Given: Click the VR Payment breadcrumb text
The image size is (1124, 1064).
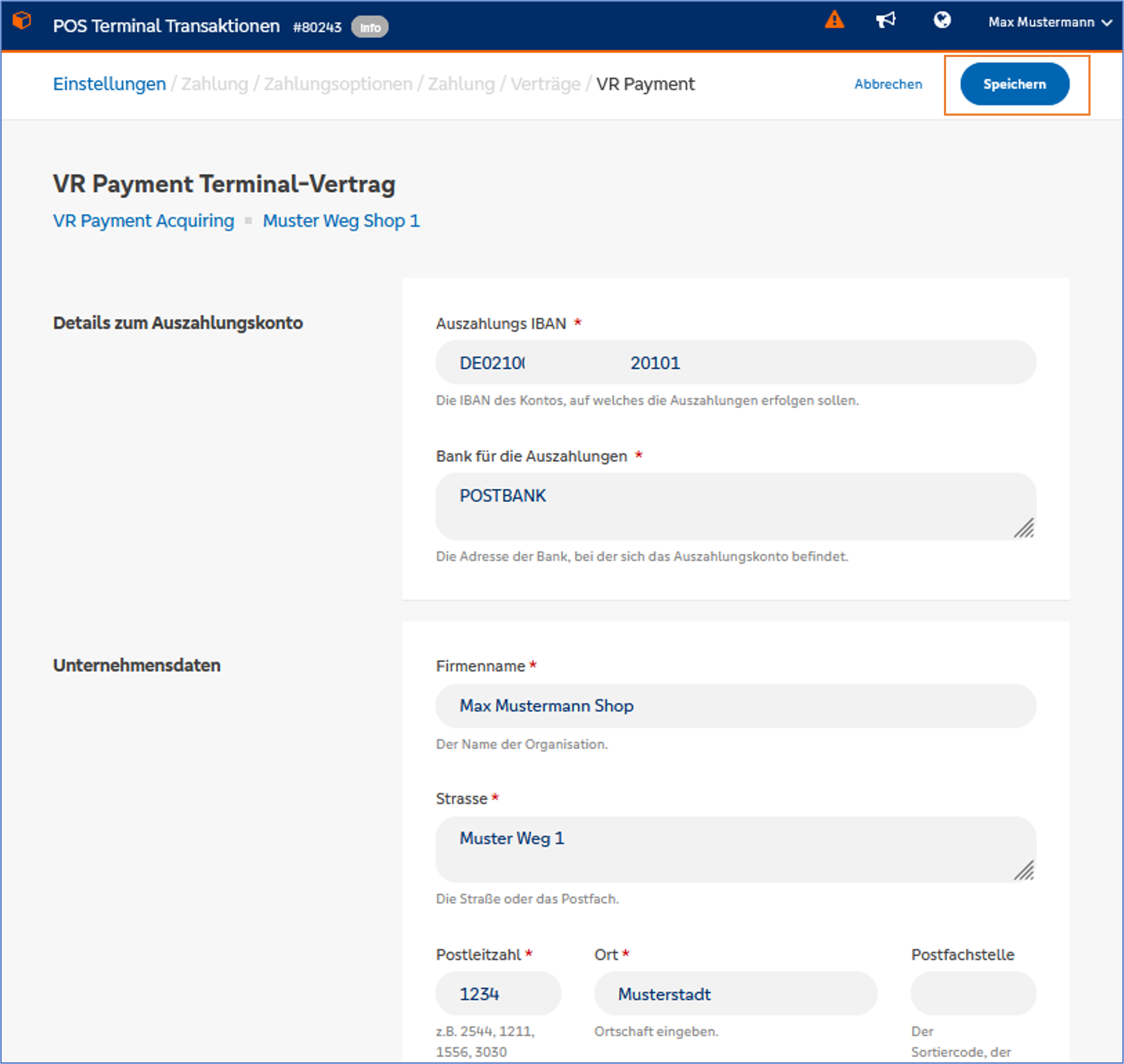Looking at the screenshot, I should click(645, 84).
